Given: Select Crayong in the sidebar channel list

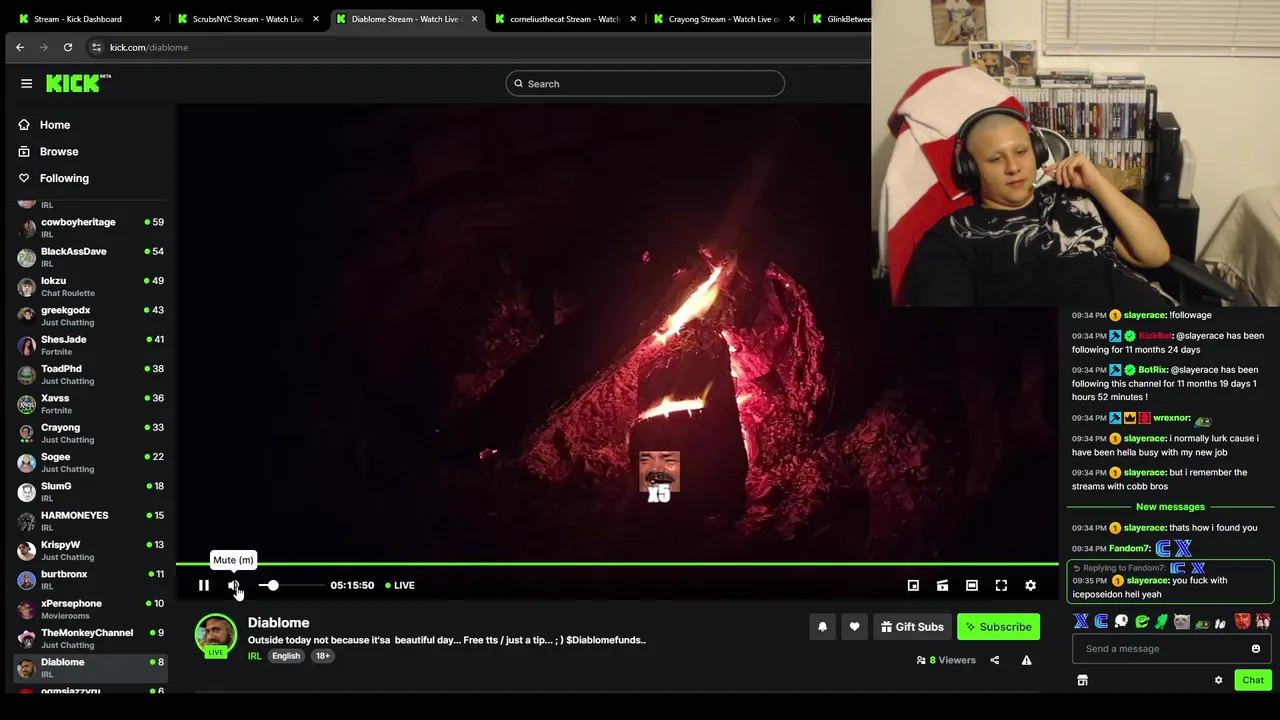Looking at the screenshot, I should coord(90,432).
